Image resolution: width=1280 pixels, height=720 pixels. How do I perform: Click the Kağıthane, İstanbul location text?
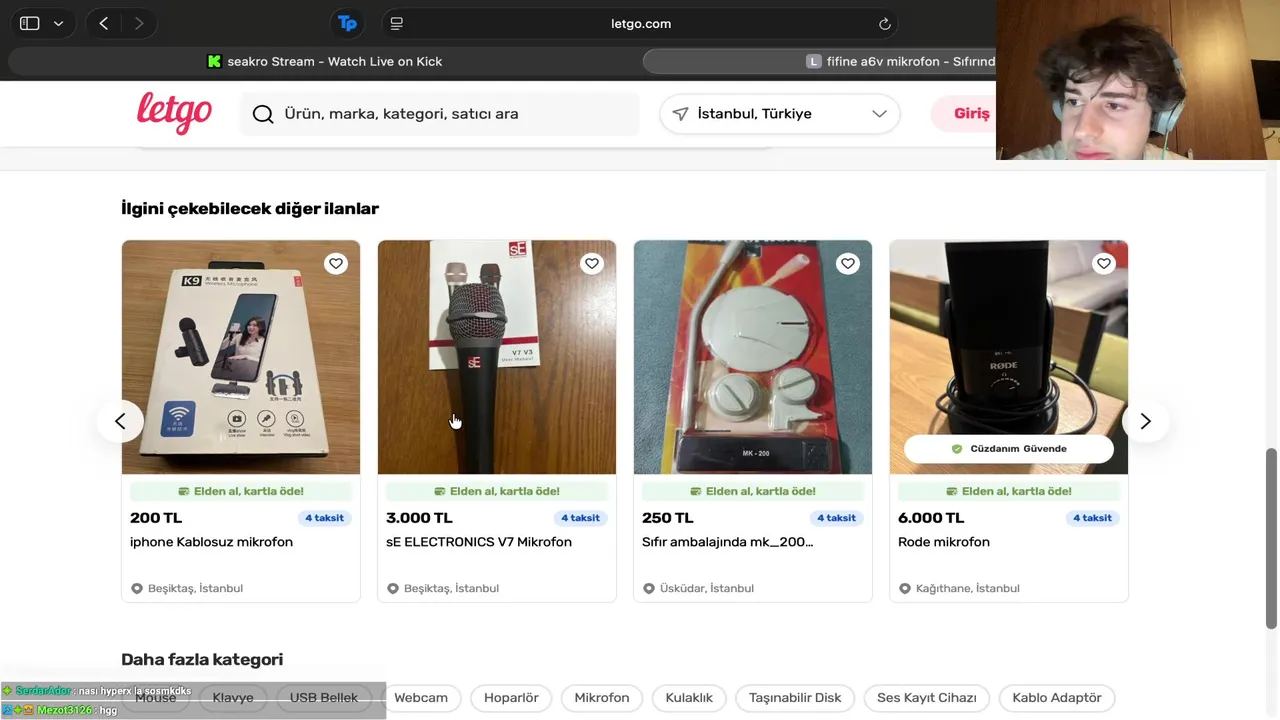pos(968,588)
